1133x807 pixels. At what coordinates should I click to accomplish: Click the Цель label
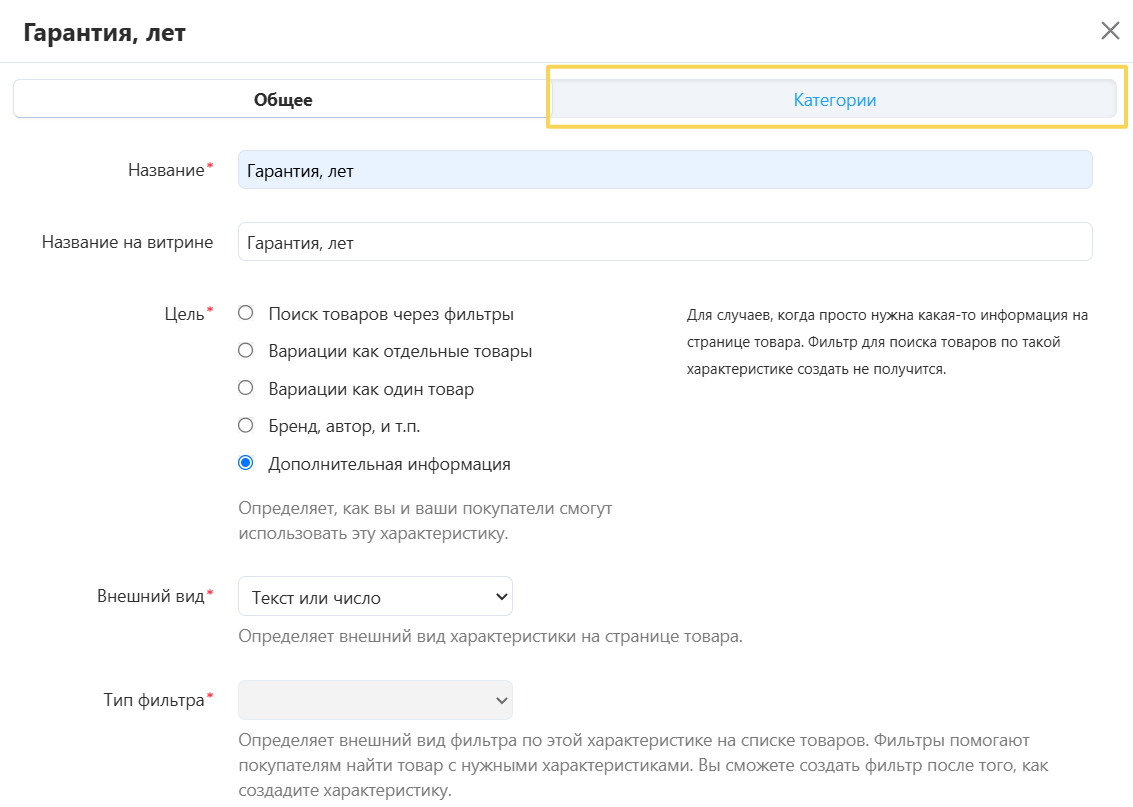184,314
